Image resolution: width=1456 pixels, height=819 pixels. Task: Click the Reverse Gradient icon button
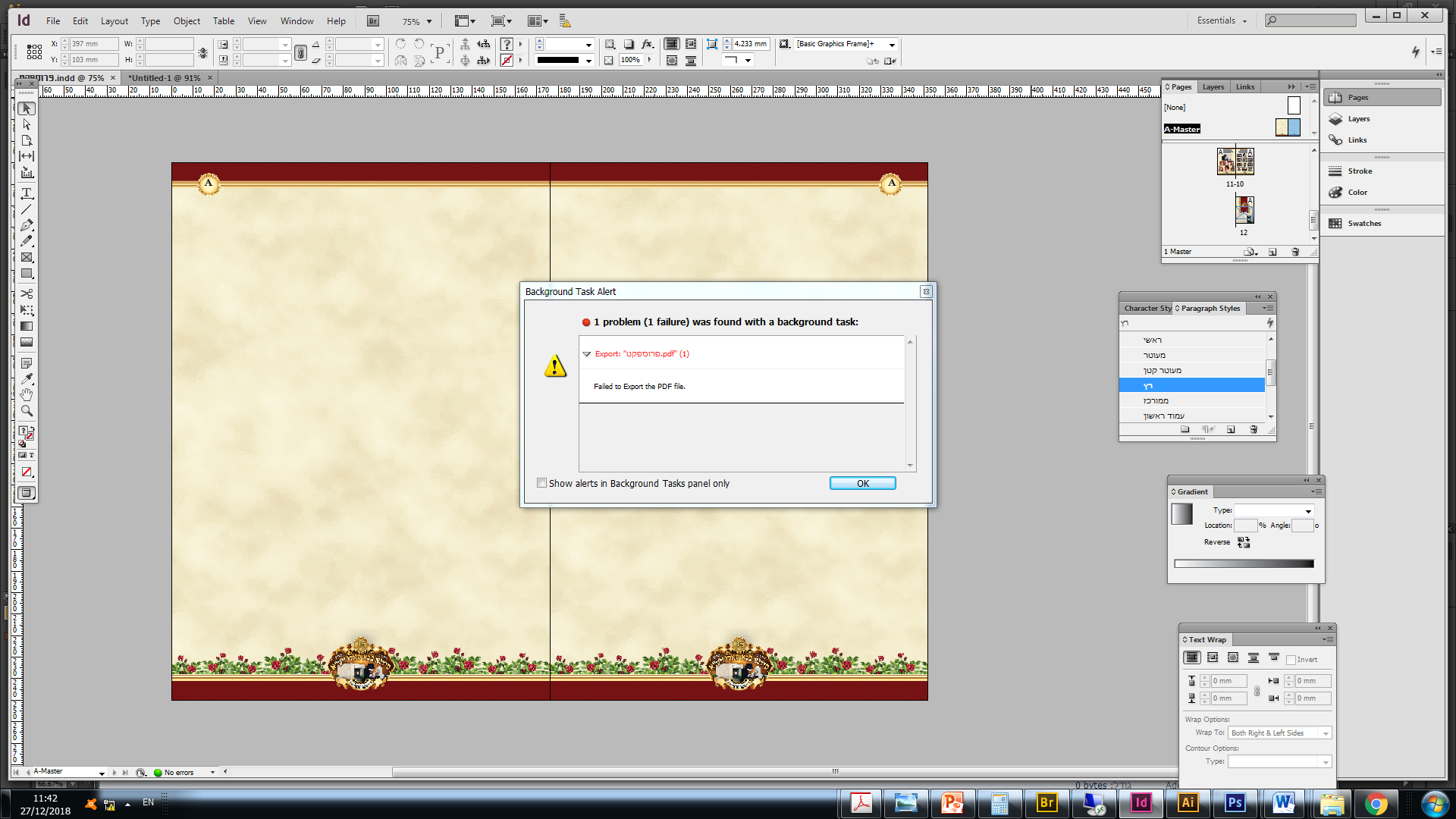point(1244,542)
